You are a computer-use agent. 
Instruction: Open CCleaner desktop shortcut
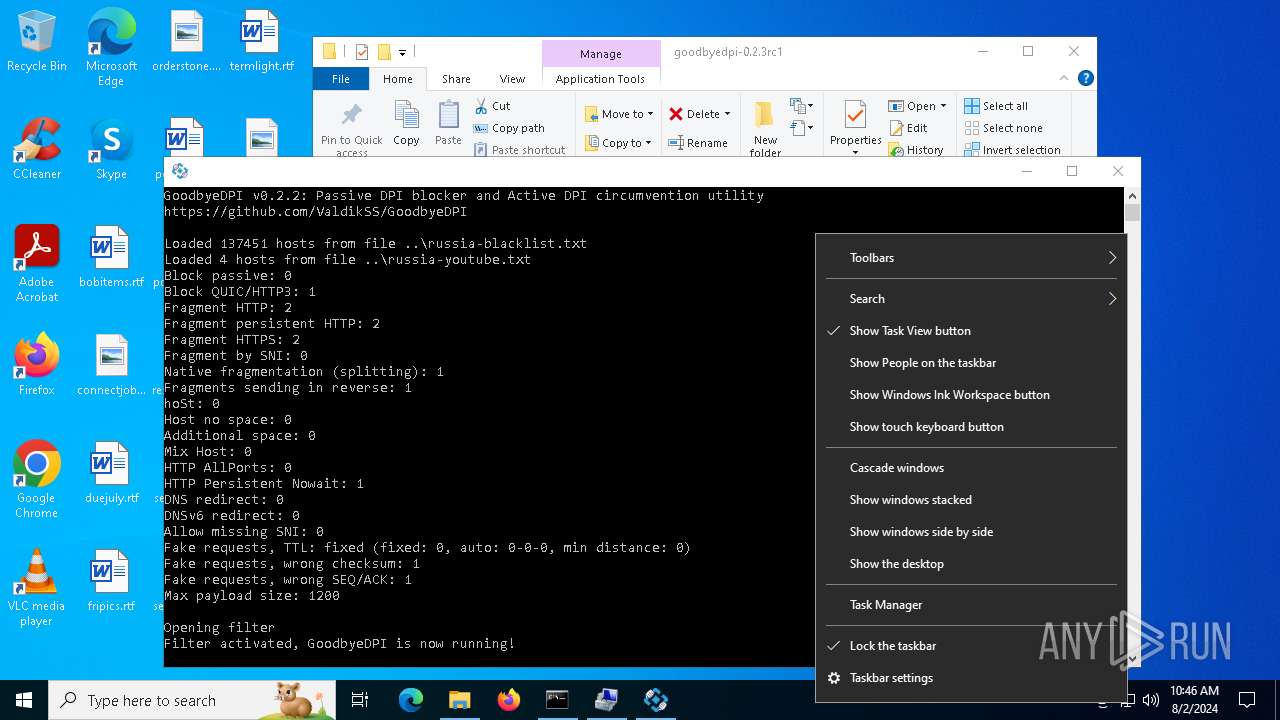pyautogui.click(x=37, y=150)
